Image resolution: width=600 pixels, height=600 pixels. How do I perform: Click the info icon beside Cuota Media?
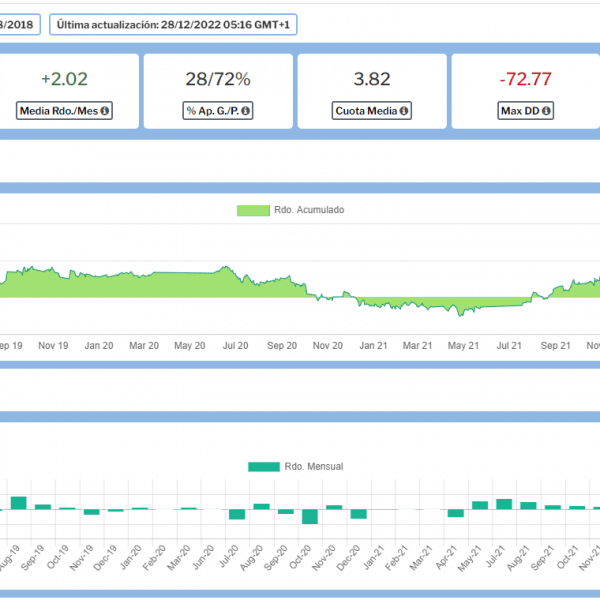[404, 111]
